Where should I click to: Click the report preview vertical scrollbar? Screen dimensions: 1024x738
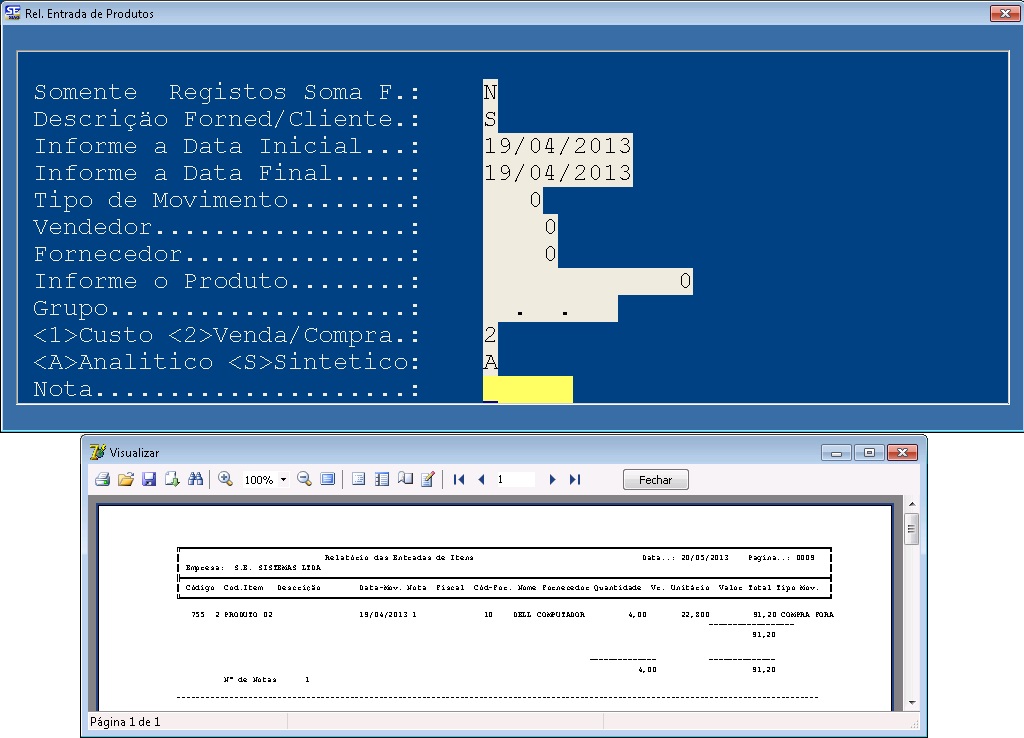coord(911,610)
